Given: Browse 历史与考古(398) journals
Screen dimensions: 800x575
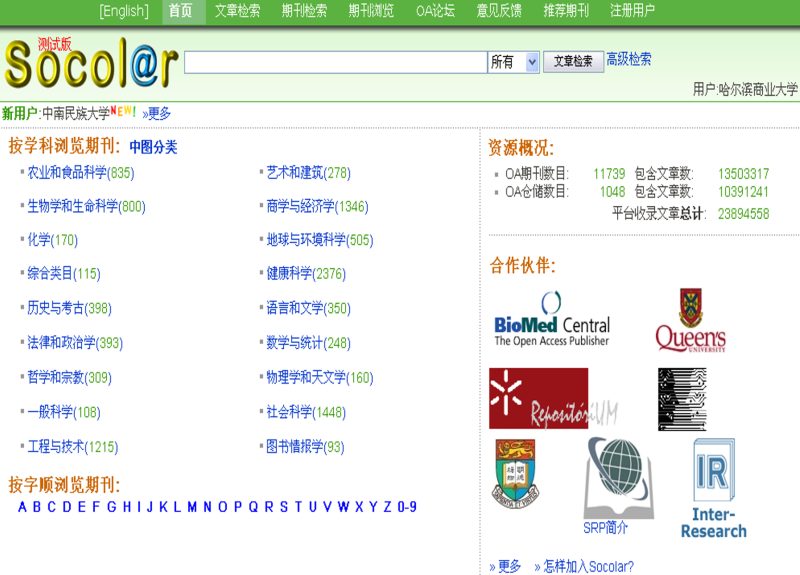Looking at the screenshot, I should click(69, 308).
